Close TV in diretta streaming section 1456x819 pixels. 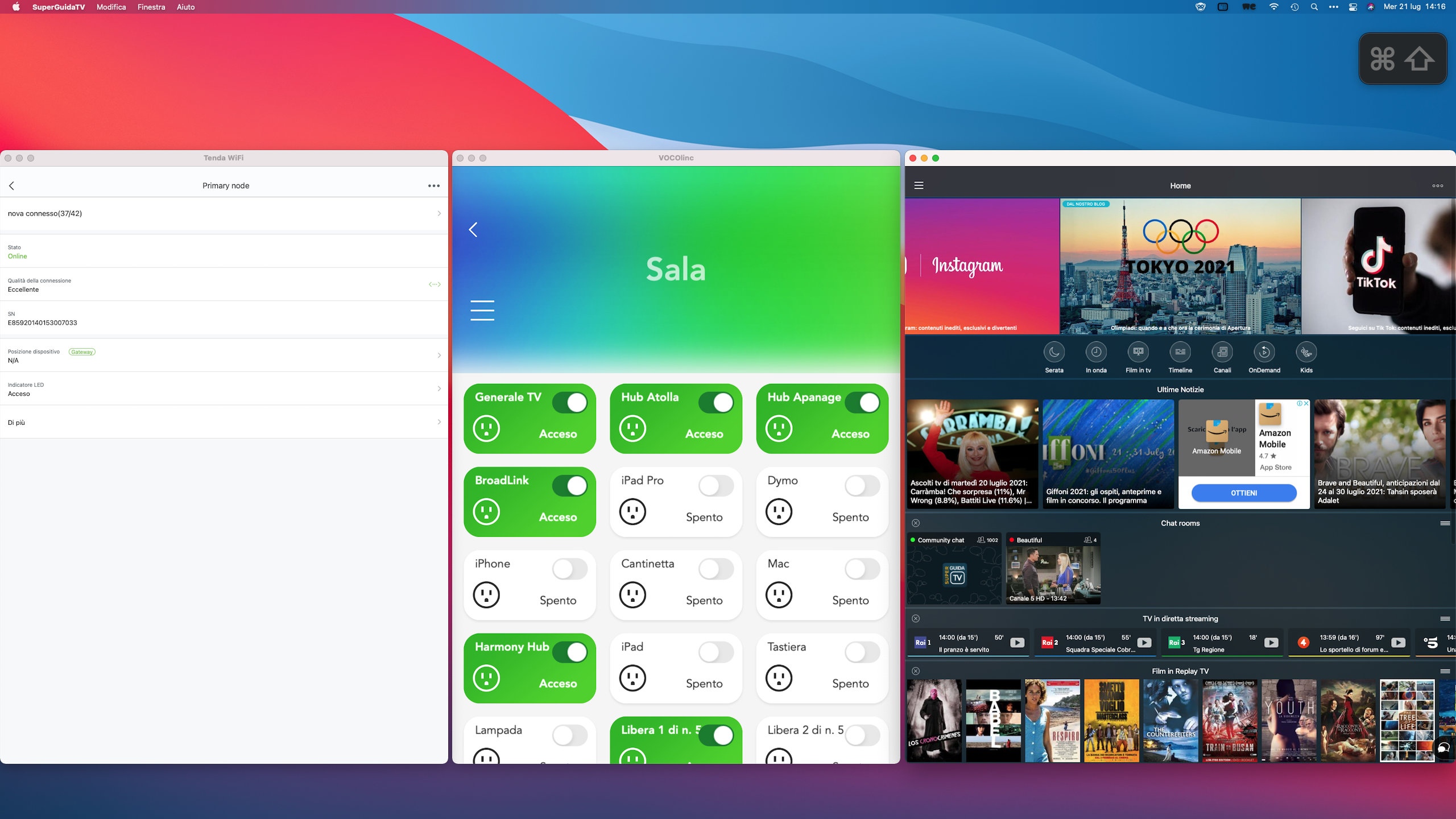click(916, 618)
